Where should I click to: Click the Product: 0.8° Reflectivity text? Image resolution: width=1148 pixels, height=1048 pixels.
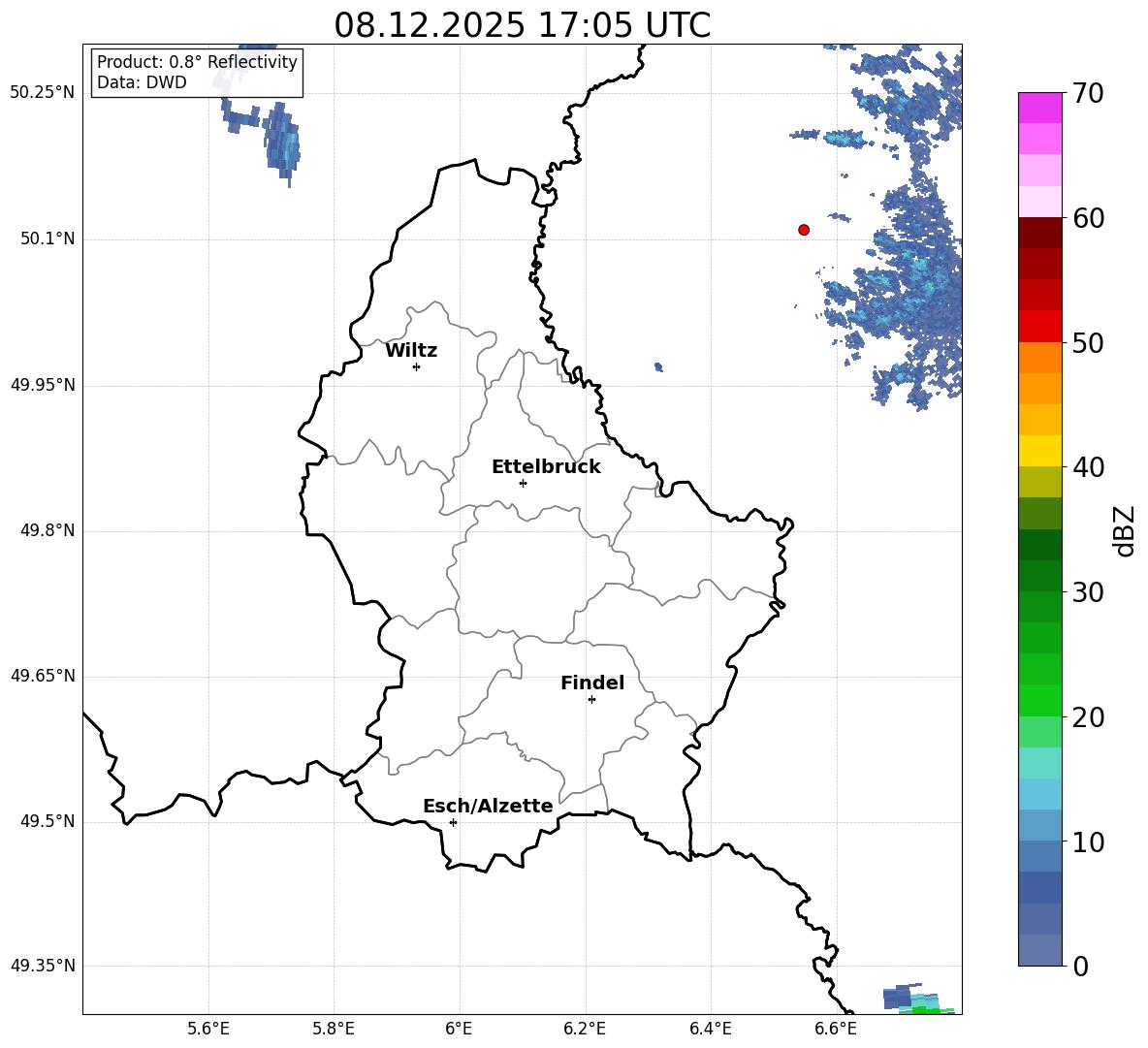point(197,62)
